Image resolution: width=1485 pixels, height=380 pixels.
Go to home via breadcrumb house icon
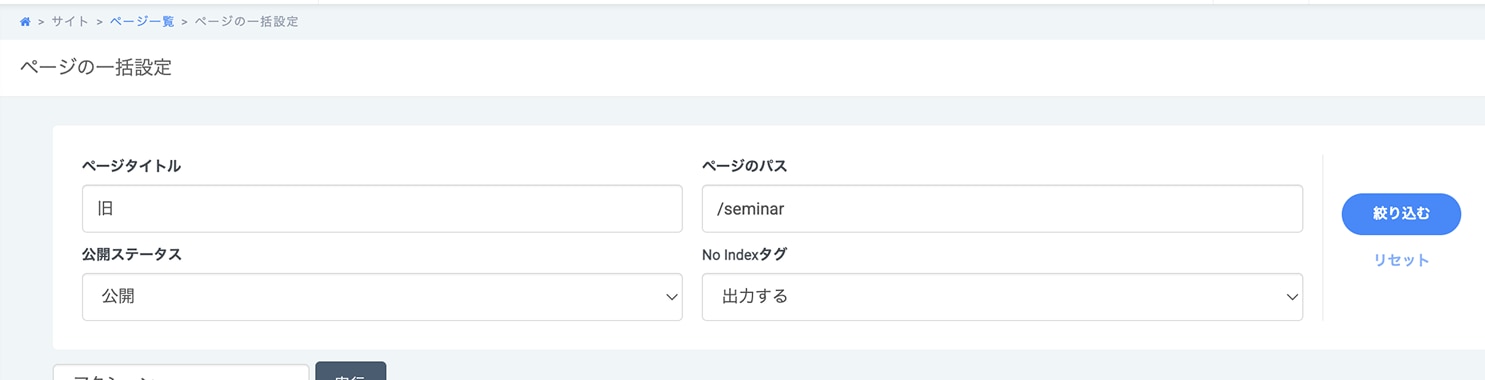point(25,22)
